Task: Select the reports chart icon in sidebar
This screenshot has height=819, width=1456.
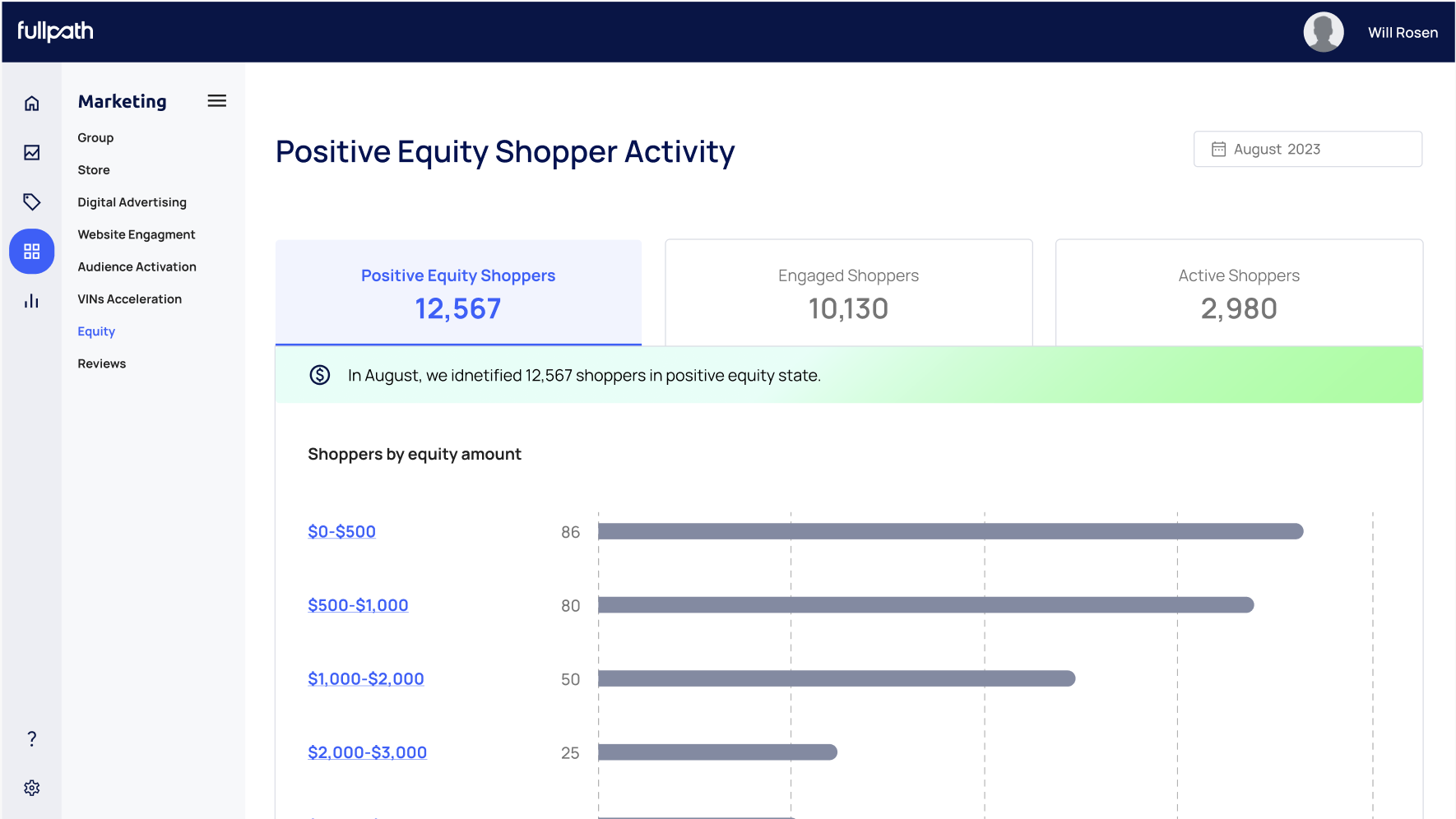Action: (x=31, y=153)
